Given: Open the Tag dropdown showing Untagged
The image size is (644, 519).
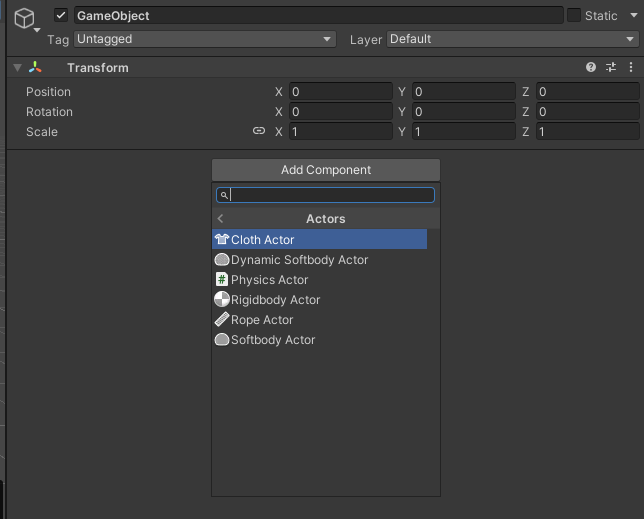Looking at the screenshot, I should tap(204, 39).
